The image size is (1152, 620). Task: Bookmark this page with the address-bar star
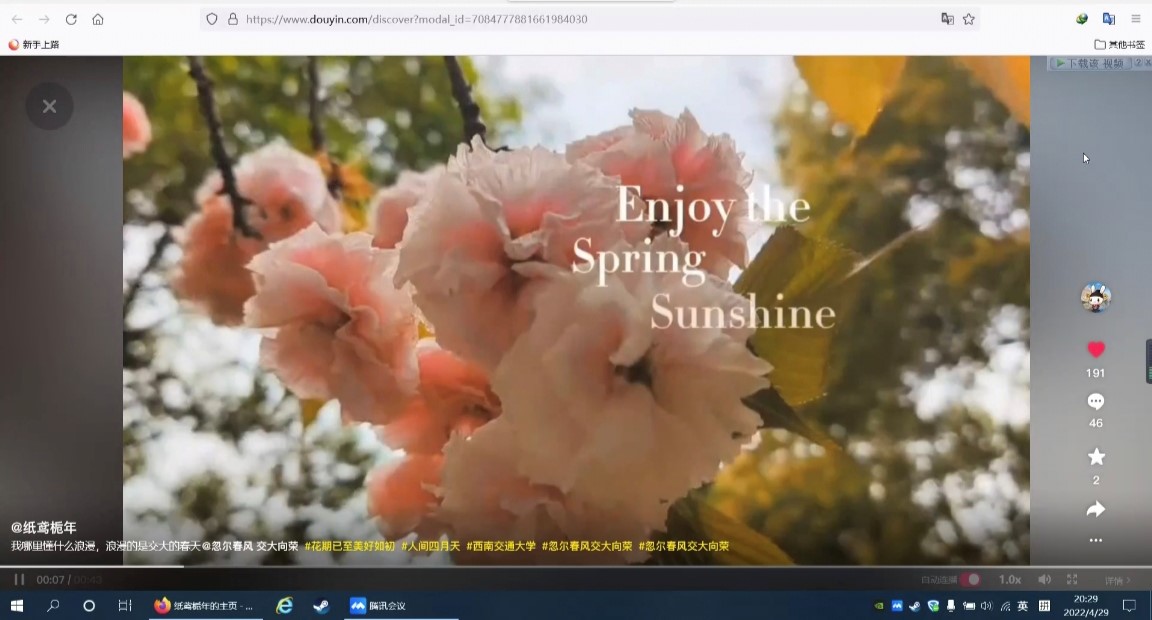969,19
